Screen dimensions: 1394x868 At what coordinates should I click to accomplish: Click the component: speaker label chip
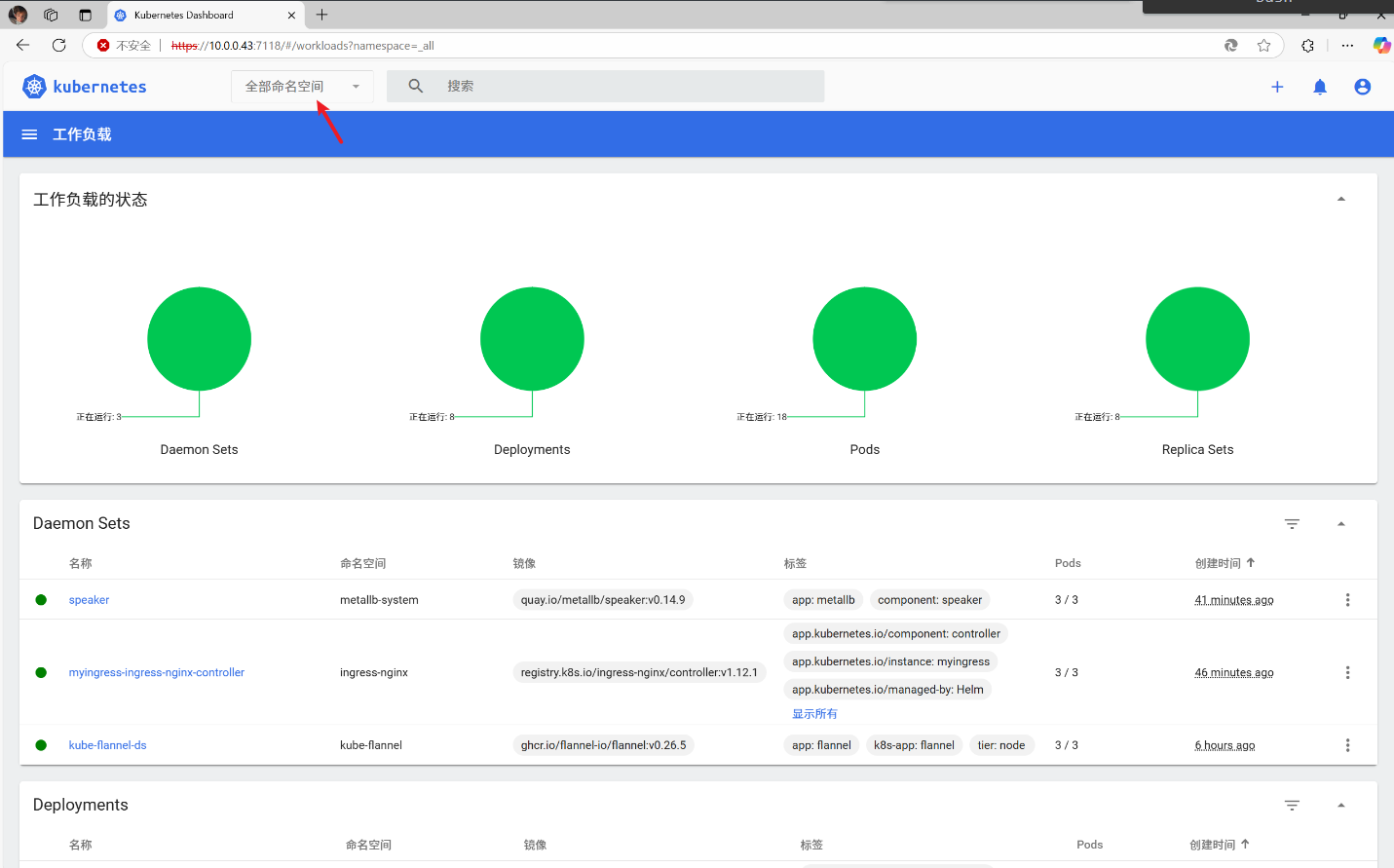(929, 600)
